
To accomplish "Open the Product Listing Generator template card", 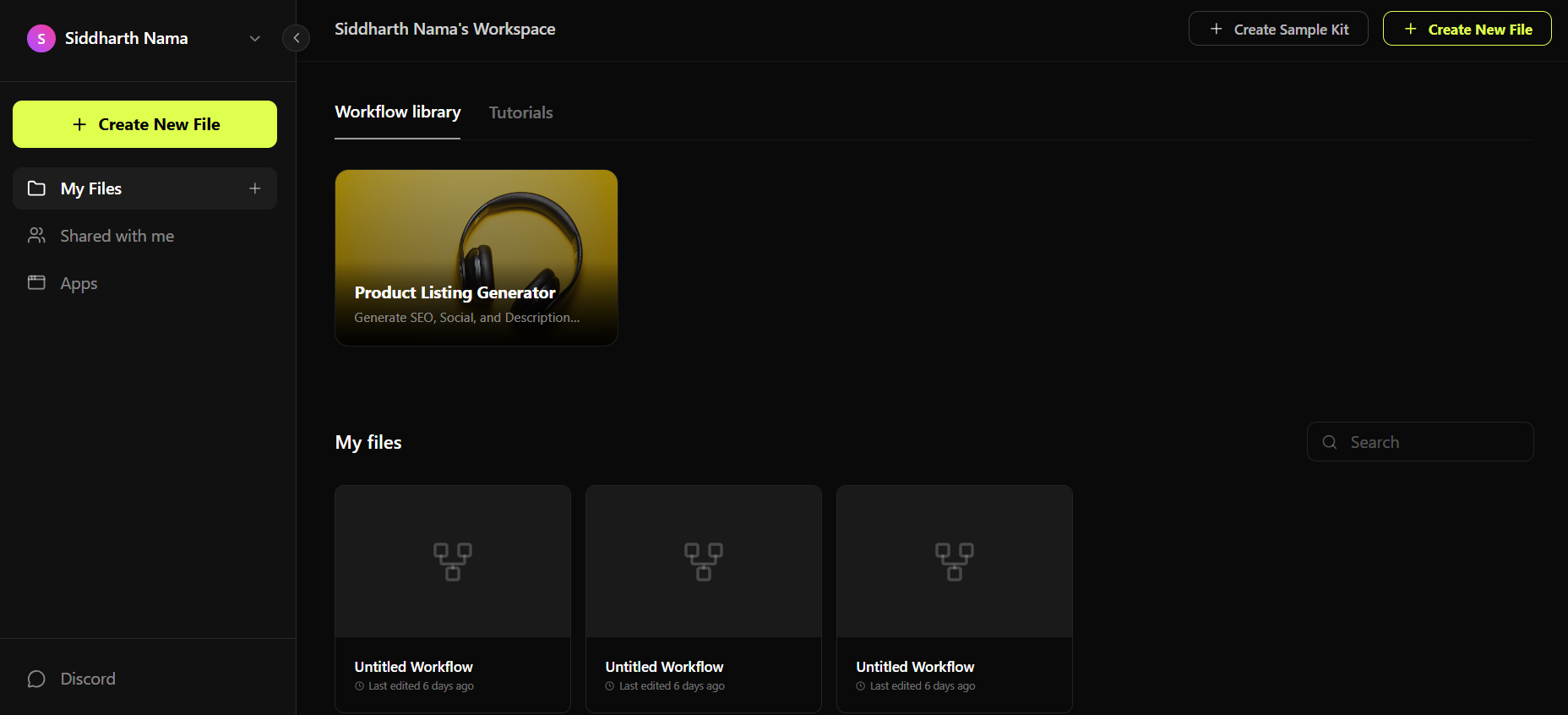I will [476, 258].
